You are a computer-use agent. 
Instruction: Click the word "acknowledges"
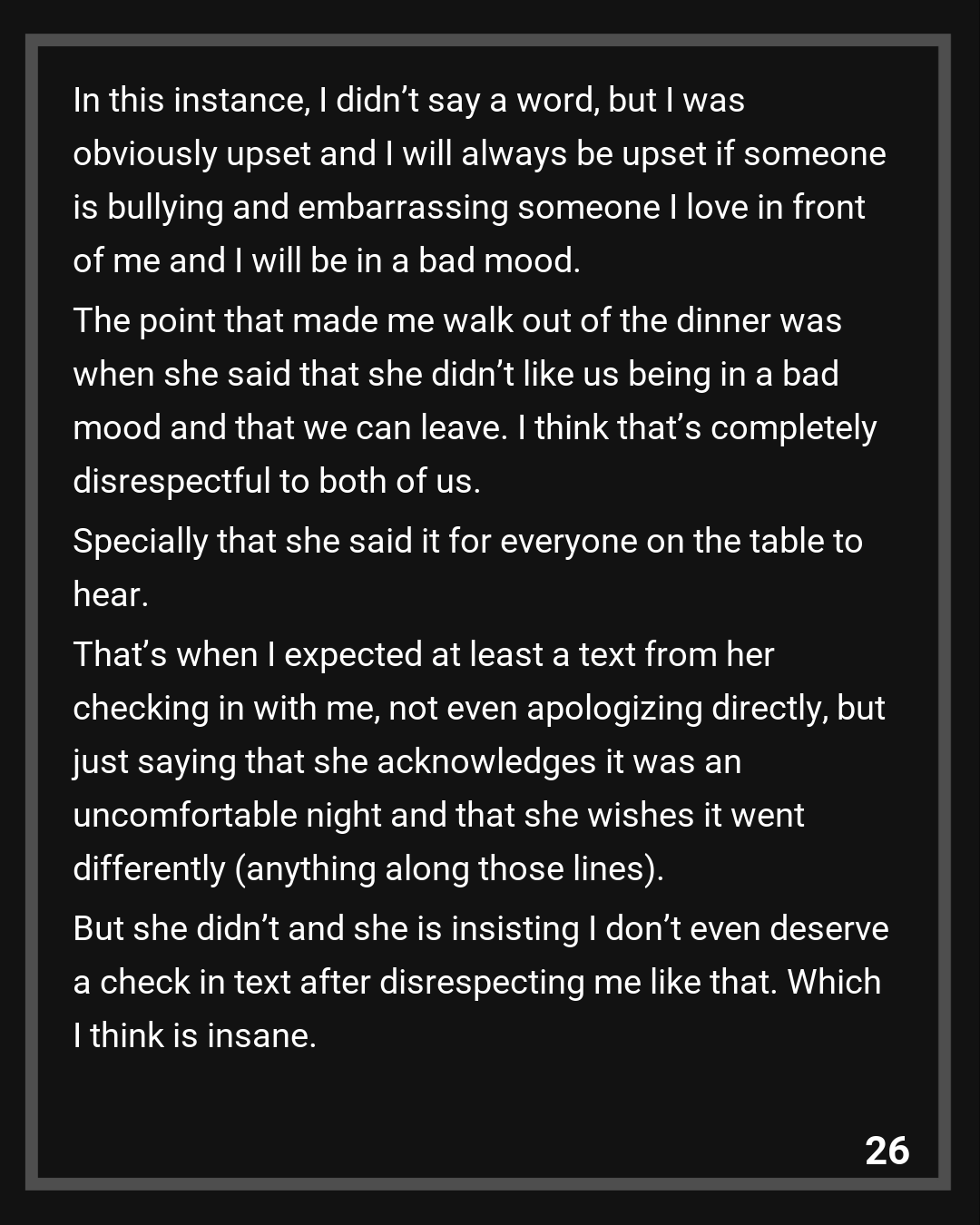pos(485,762)
